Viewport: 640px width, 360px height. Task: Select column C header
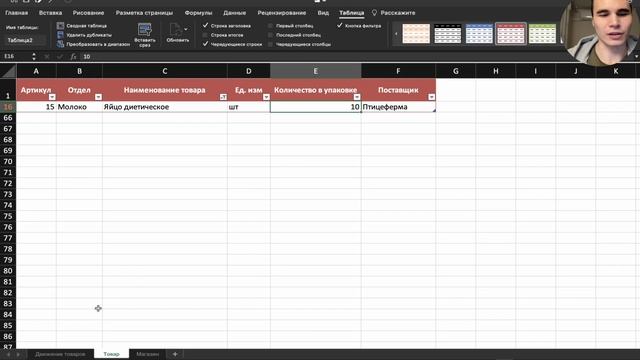(x=165, y=71)
